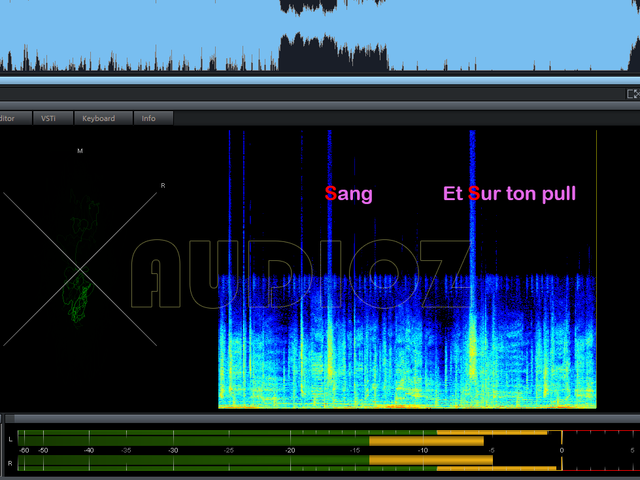Click the green phase correlation scope
Screen dimensions: 640x480
tap(80, 269)
